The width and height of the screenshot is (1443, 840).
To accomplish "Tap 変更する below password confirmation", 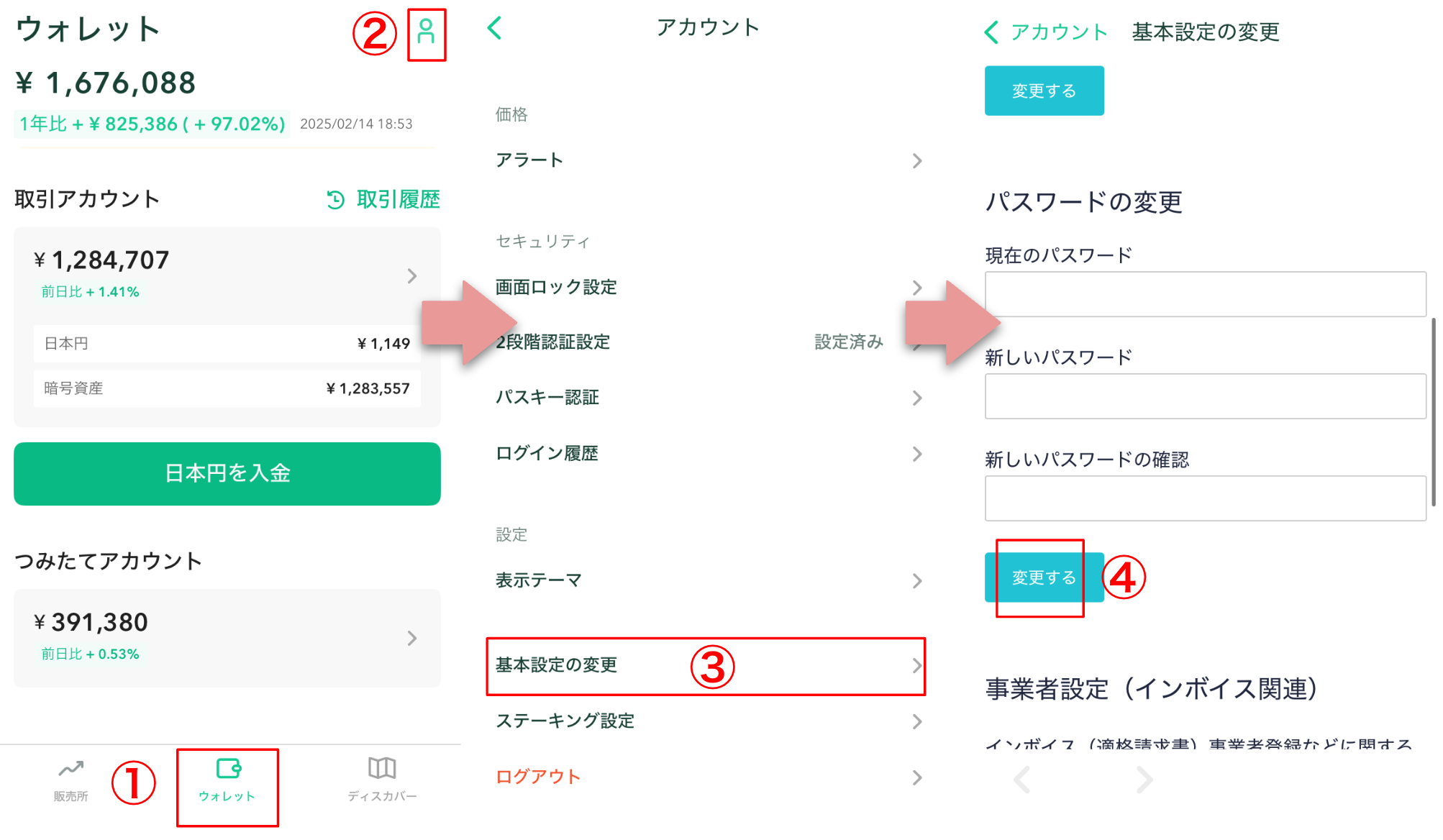I will pos(1044,577).
